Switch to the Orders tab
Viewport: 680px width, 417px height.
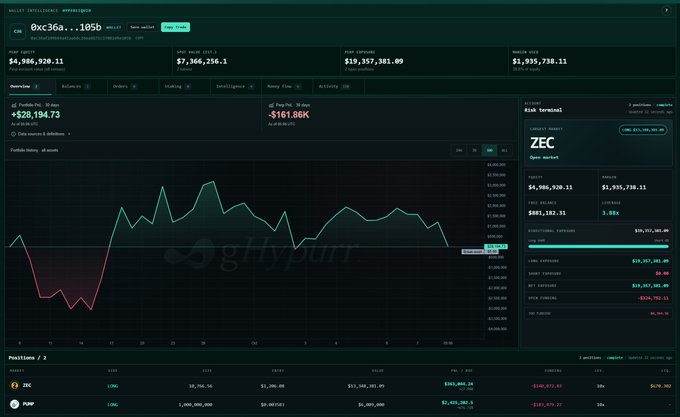[x=133, y=87]
